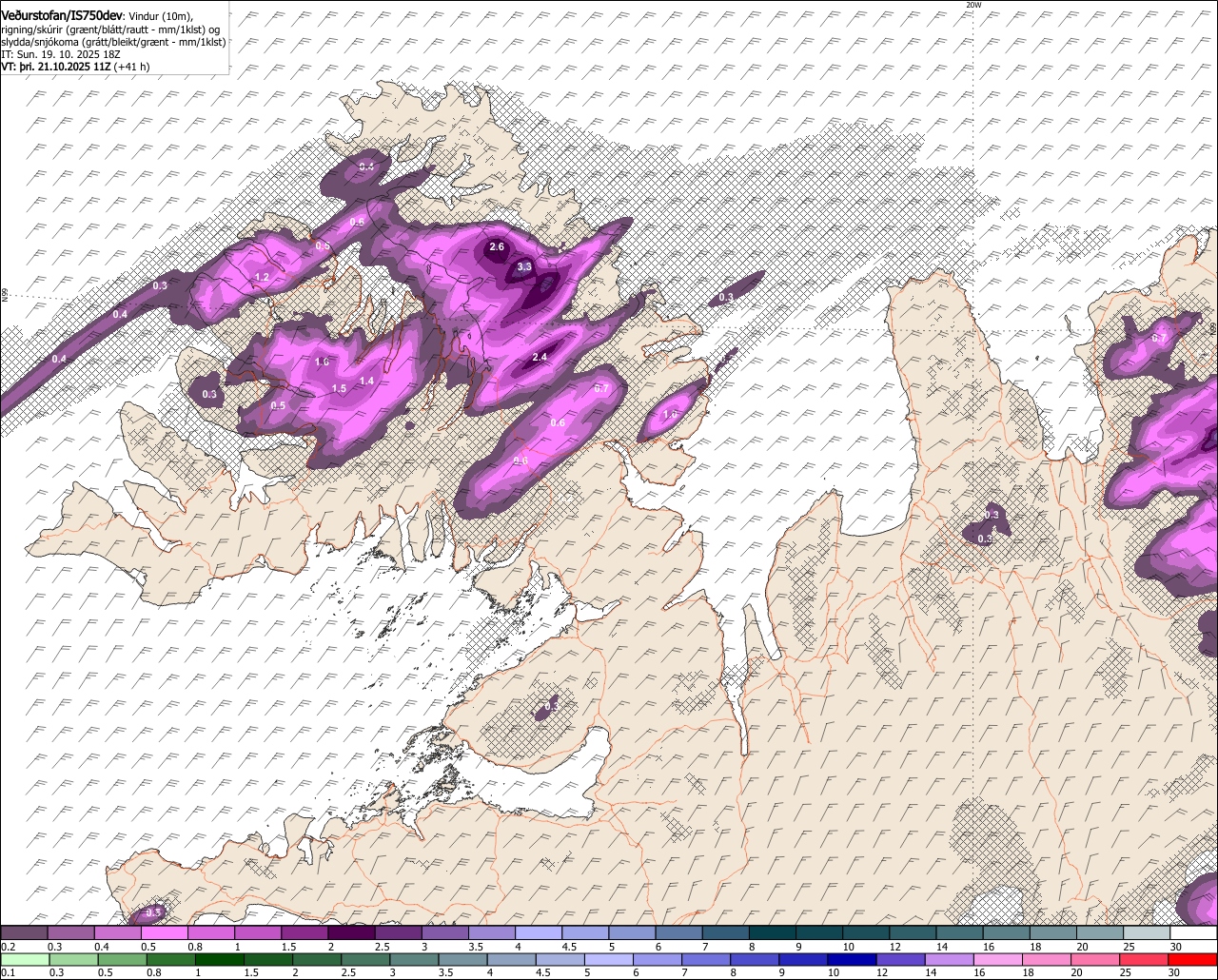Click the '1.5' precipitation value on the map

pos(339,388)
